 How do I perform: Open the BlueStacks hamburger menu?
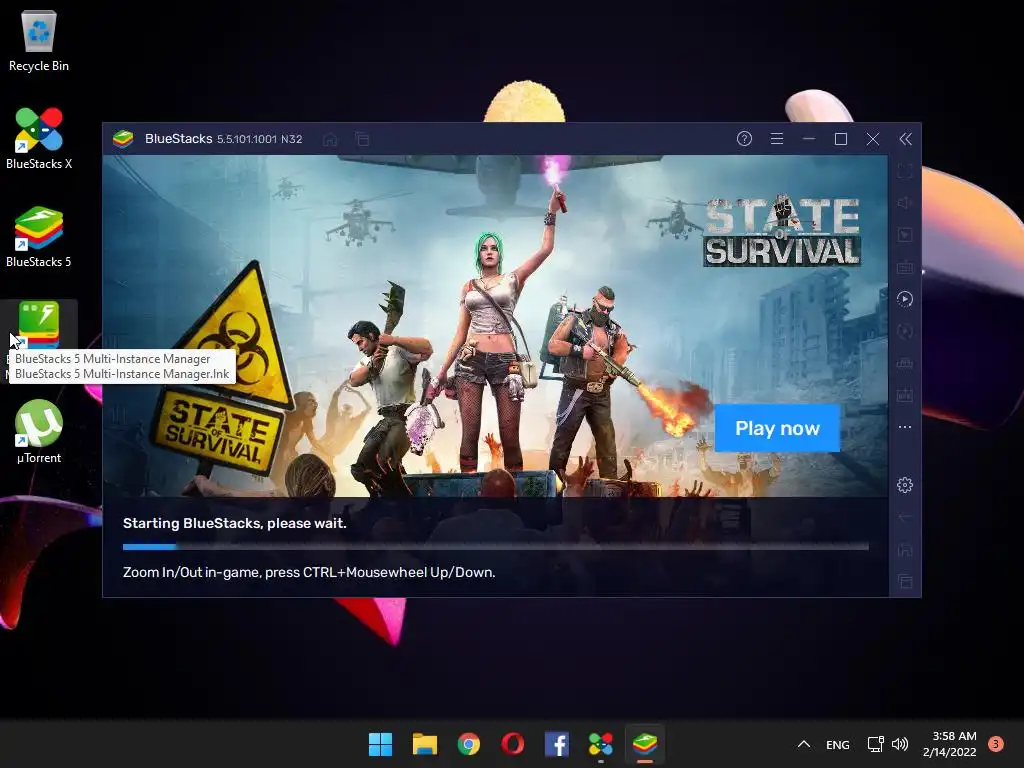click(x=776, y=138)
